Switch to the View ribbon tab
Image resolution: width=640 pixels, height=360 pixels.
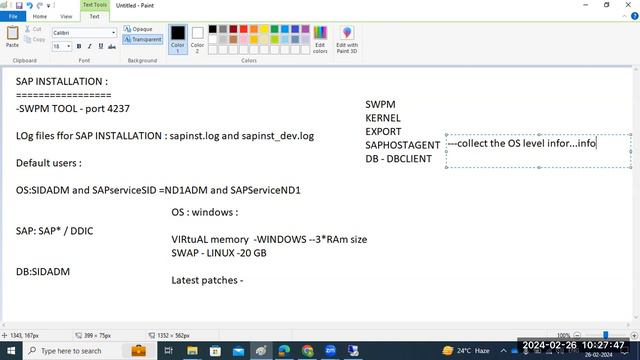pyautogui.click(x=66, y=16)
